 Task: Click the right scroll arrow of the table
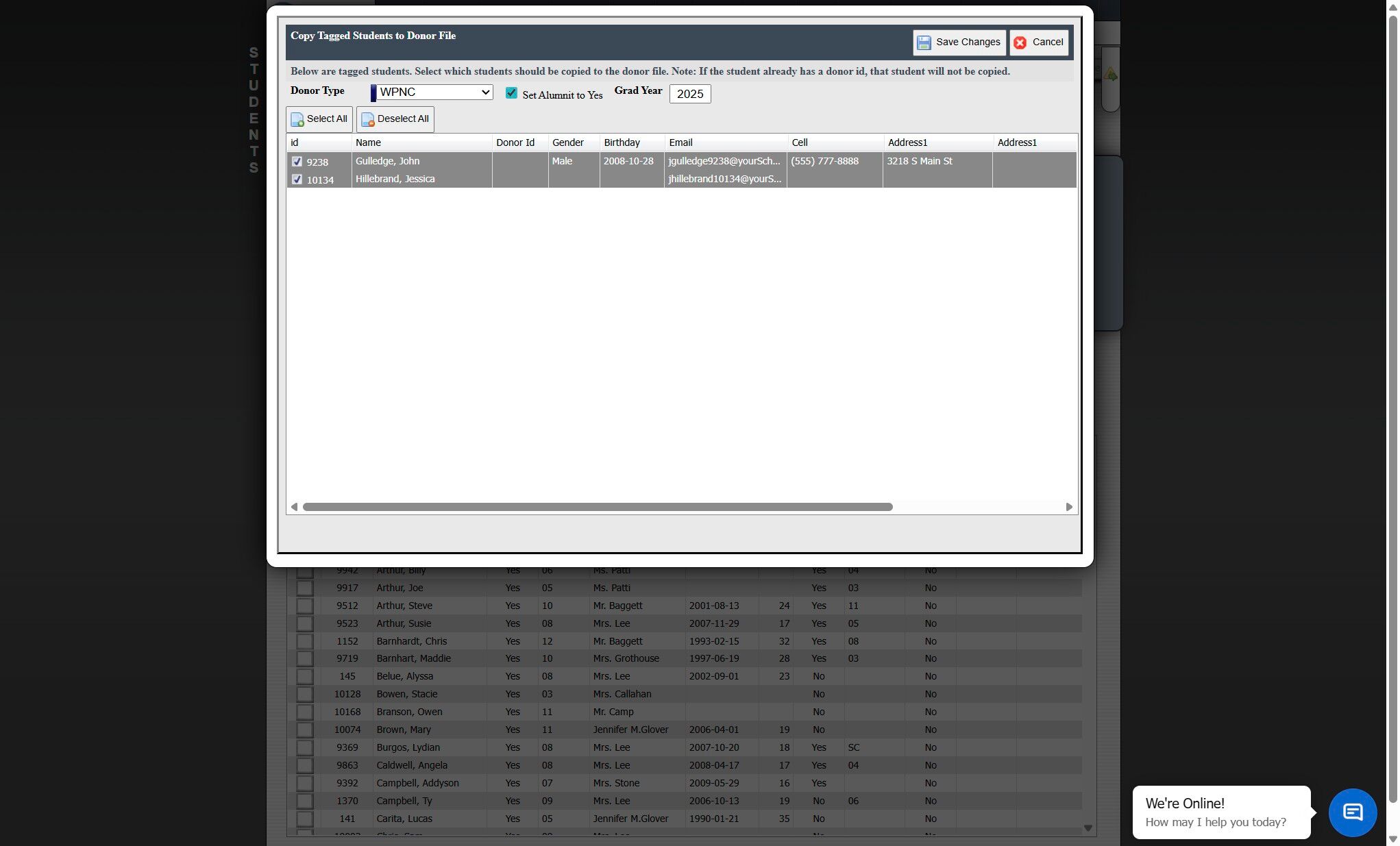coord(1069,507)
